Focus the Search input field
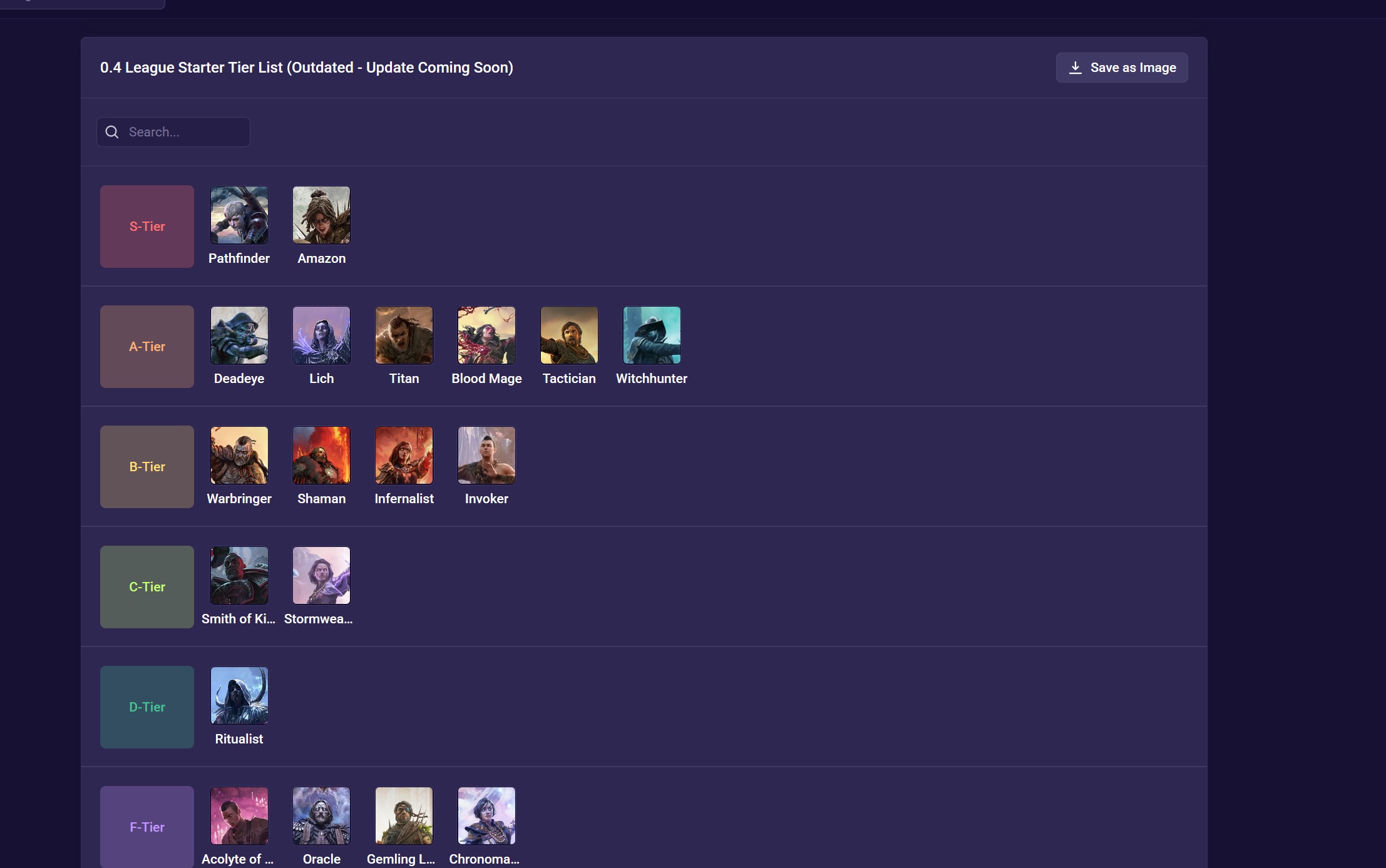 173,132
